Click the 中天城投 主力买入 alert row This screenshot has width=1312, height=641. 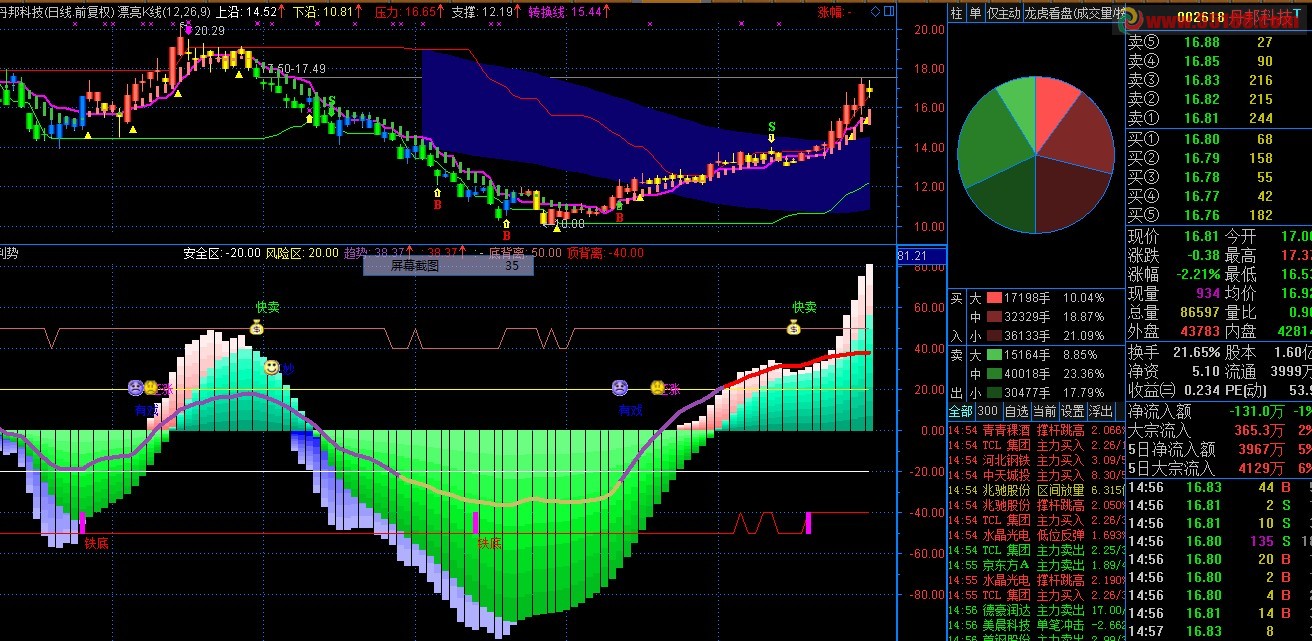[x=1035, y=475]
